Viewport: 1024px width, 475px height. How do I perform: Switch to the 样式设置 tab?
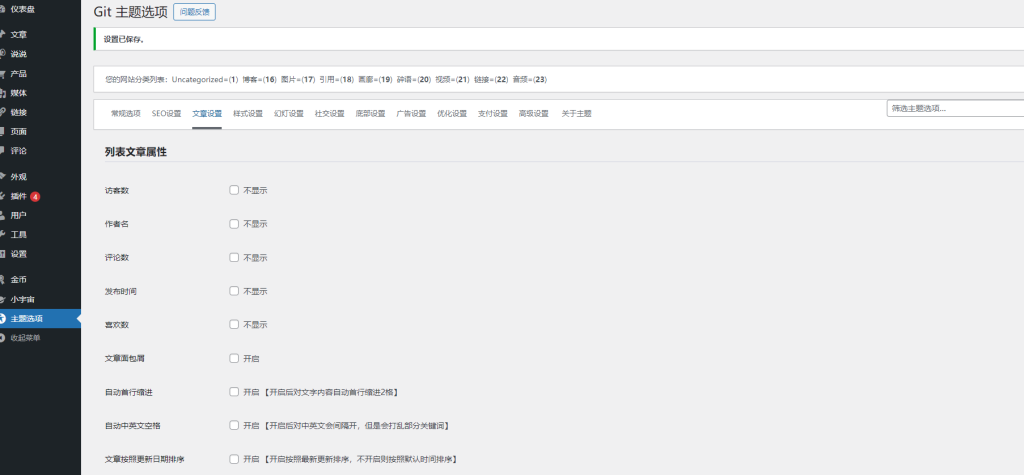pos(248,114)
